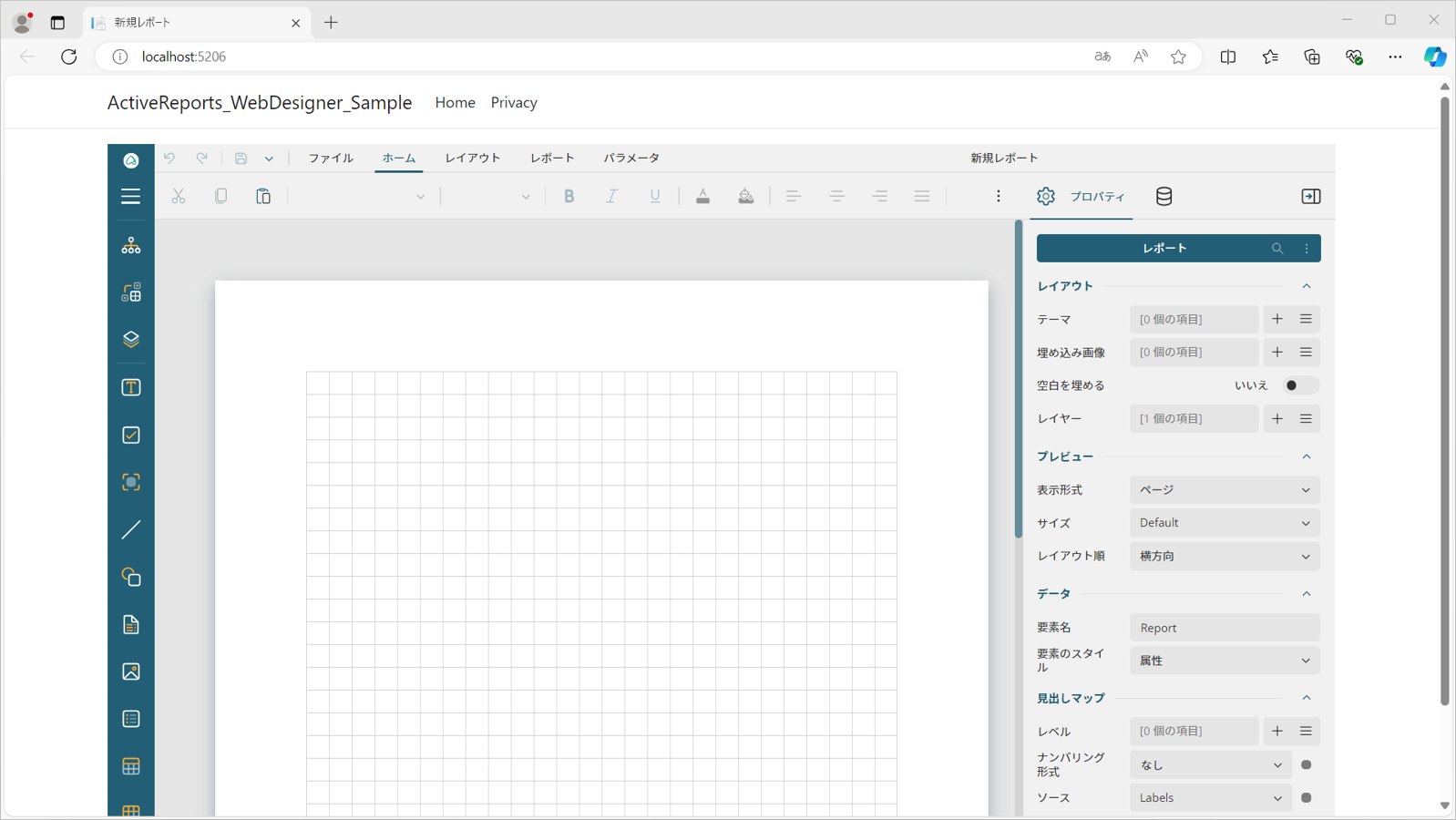
Task: Add a new 埋め込み画像 item with plus
Action: (x=1277, y=352)
